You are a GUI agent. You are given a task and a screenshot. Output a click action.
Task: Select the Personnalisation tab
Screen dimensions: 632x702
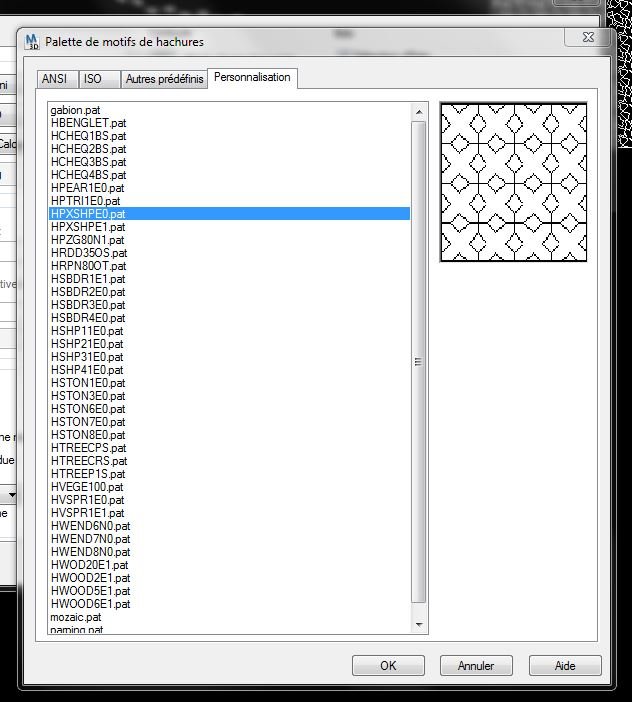[x=252, y=77]
